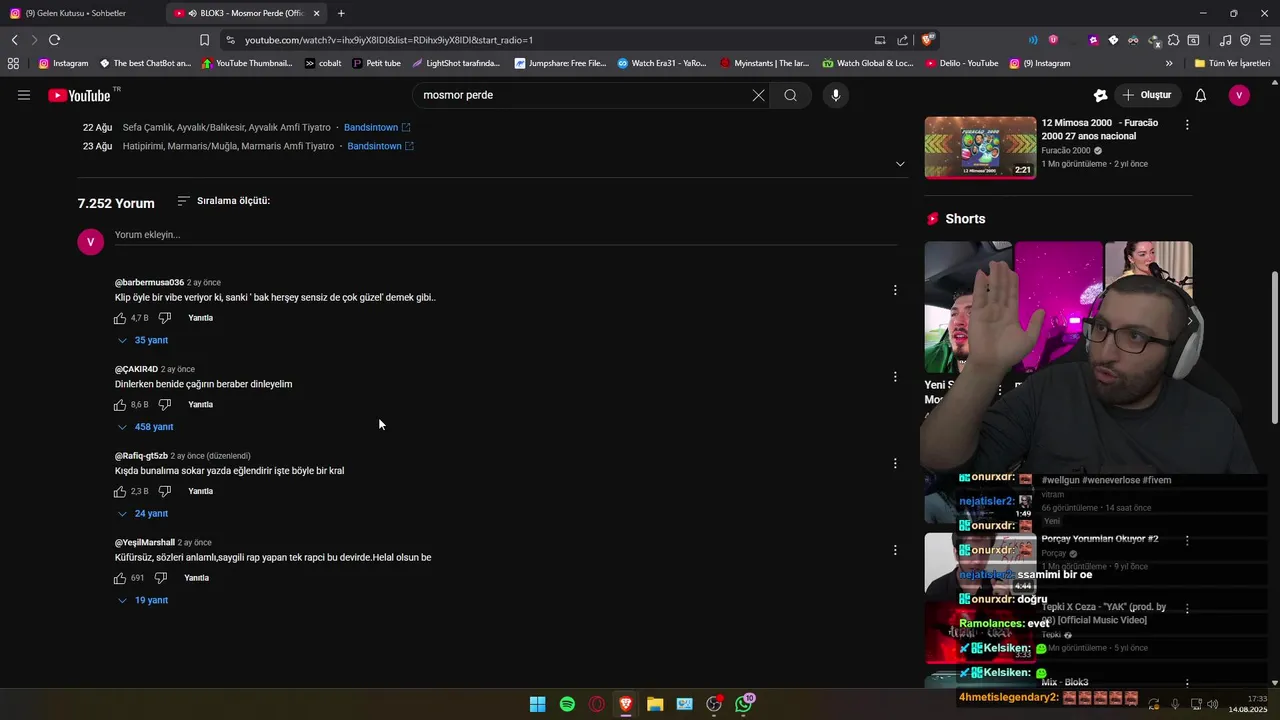
Task: Dislike the @Rafiq-gt5zb comment
Action: (x=165, y=491)
